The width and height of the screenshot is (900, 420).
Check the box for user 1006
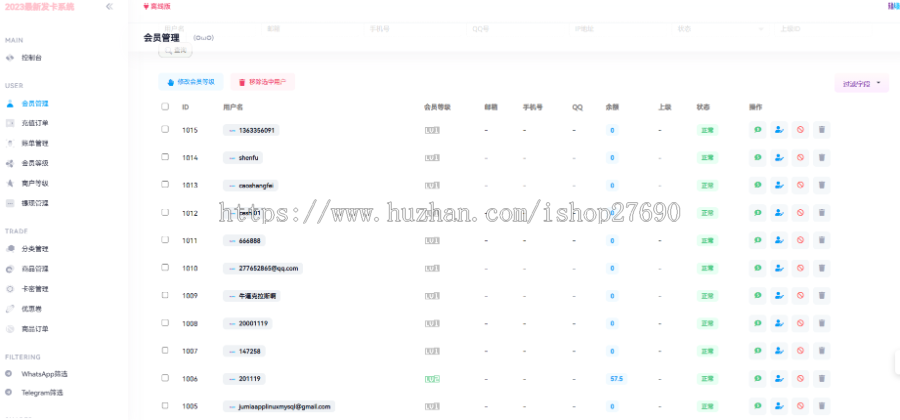(165, 378)
